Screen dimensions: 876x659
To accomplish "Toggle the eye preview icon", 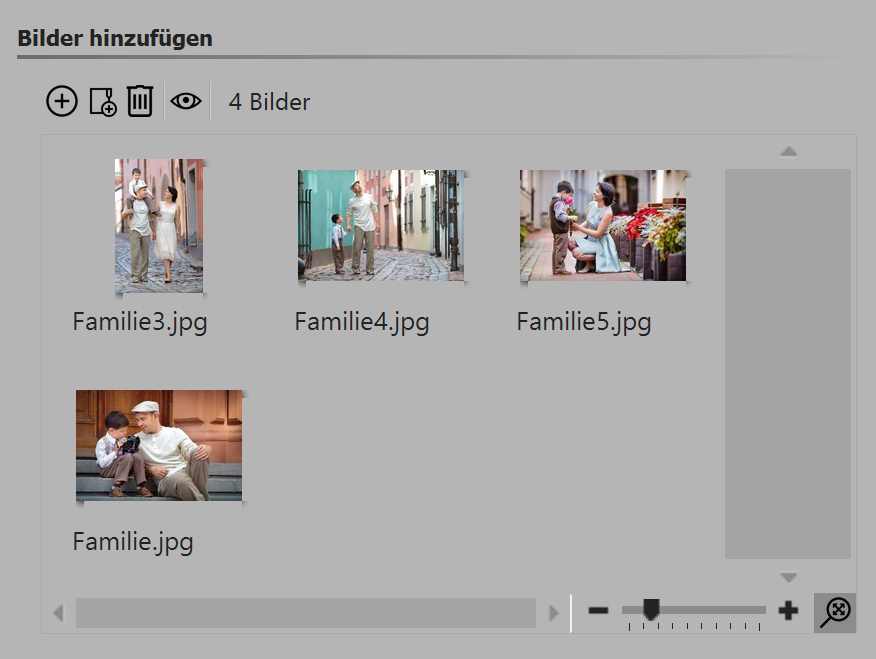I will pyautogui.click(x=186, y=101).
